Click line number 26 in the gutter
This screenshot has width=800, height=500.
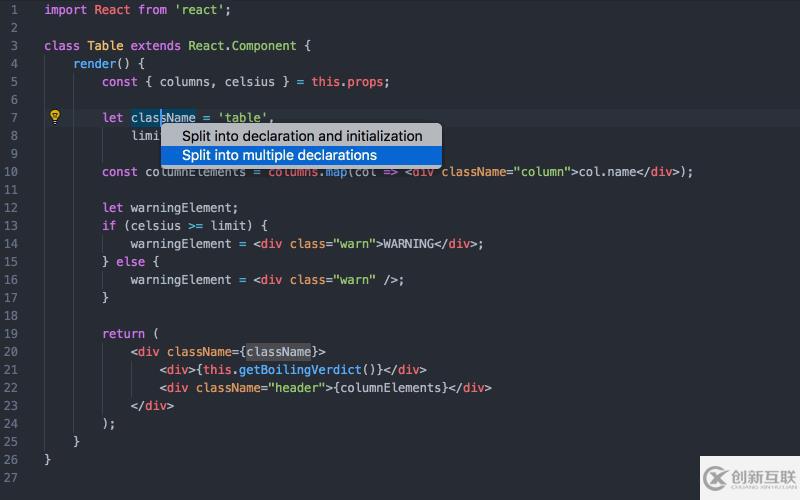pyautogui.click(x=11, y=460)
